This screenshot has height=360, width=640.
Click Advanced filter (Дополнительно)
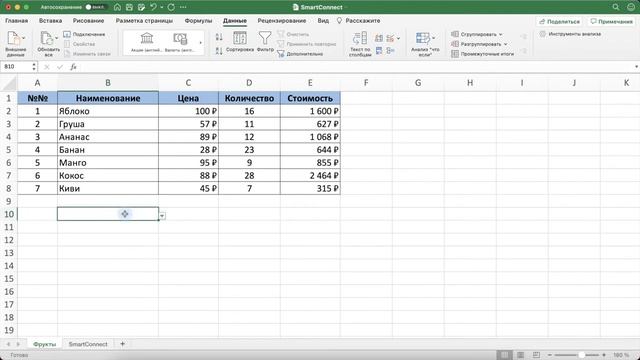coord(300,54)
